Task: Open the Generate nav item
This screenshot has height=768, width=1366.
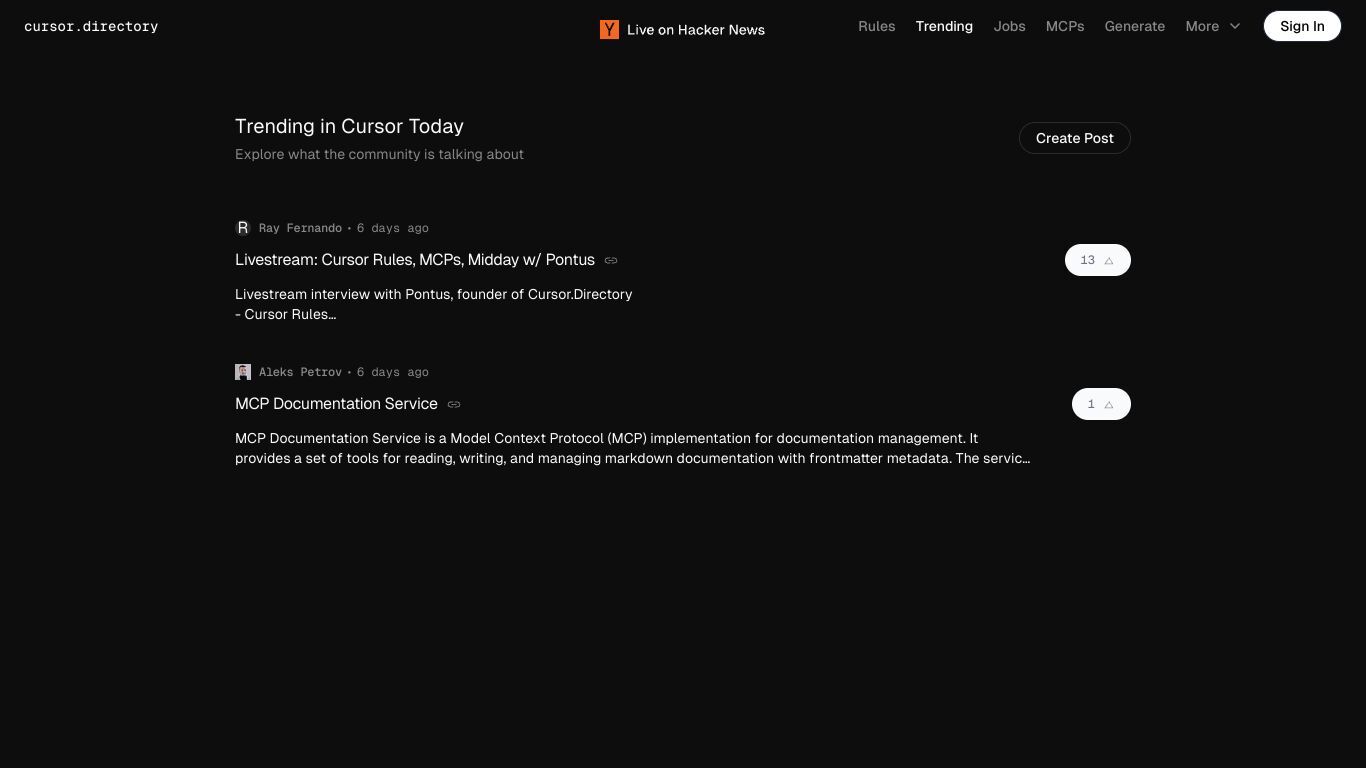Action: (1135, 26)
